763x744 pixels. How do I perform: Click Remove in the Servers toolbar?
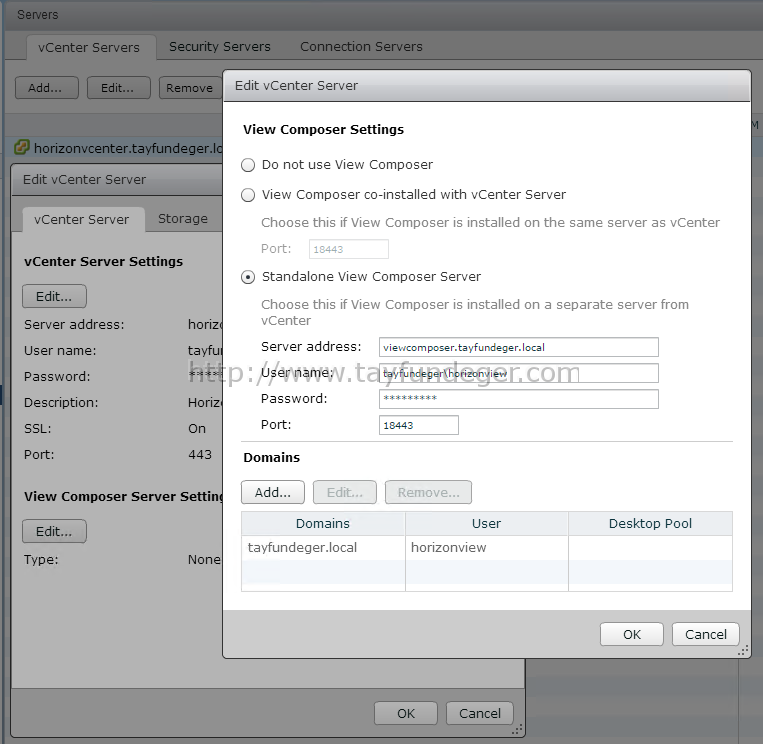click(x=190, y=88)
